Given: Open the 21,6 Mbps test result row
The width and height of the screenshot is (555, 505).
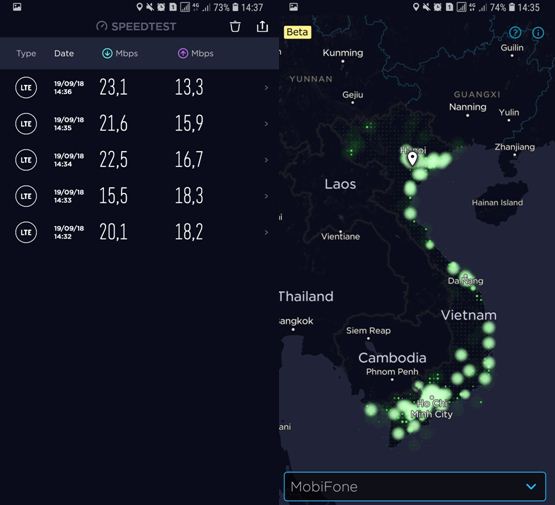Looking at the screenshot, I should (x=139, y=124).
